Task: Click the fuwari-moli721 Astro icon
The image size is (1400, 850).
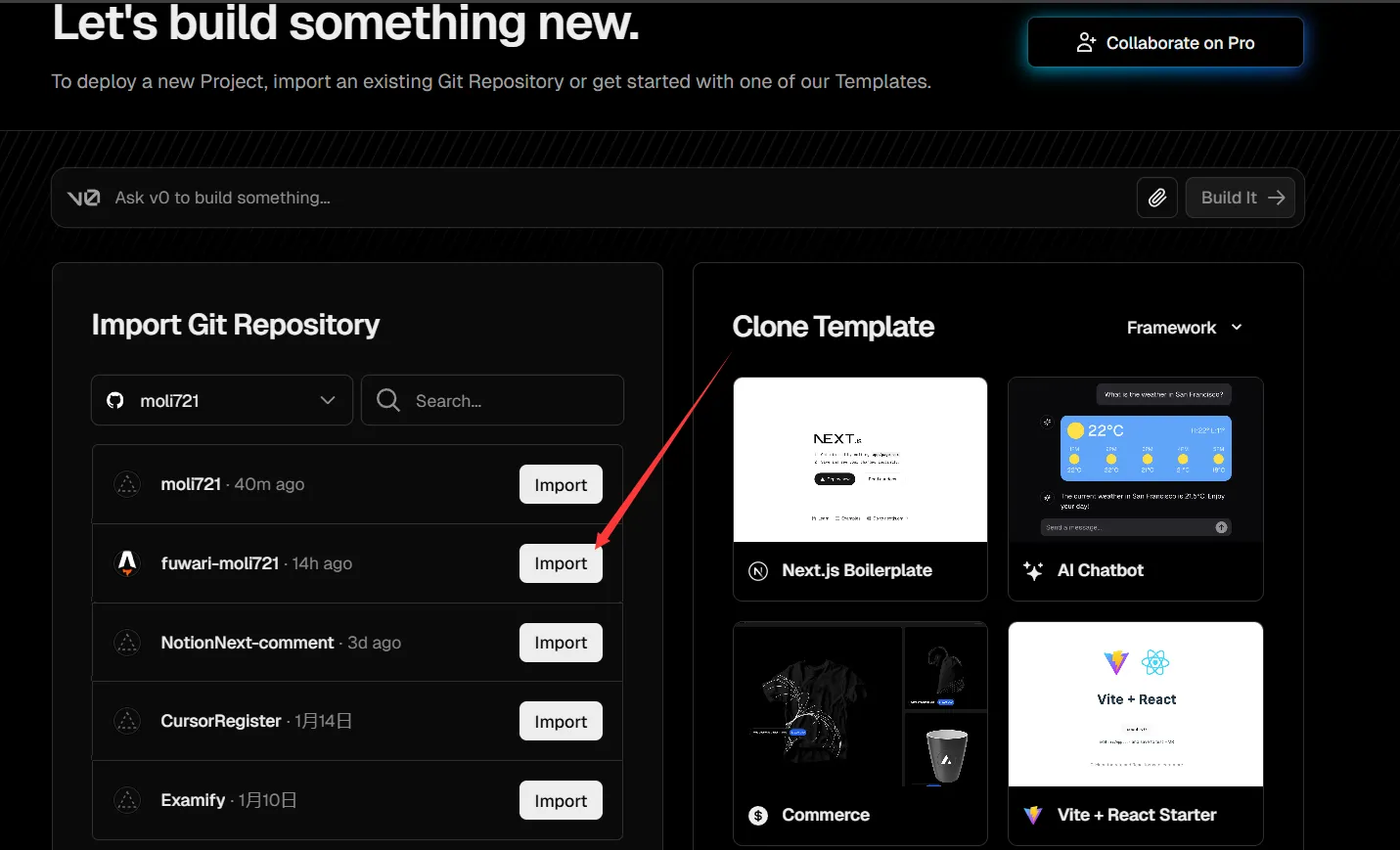Action: (x=127, y=563)
